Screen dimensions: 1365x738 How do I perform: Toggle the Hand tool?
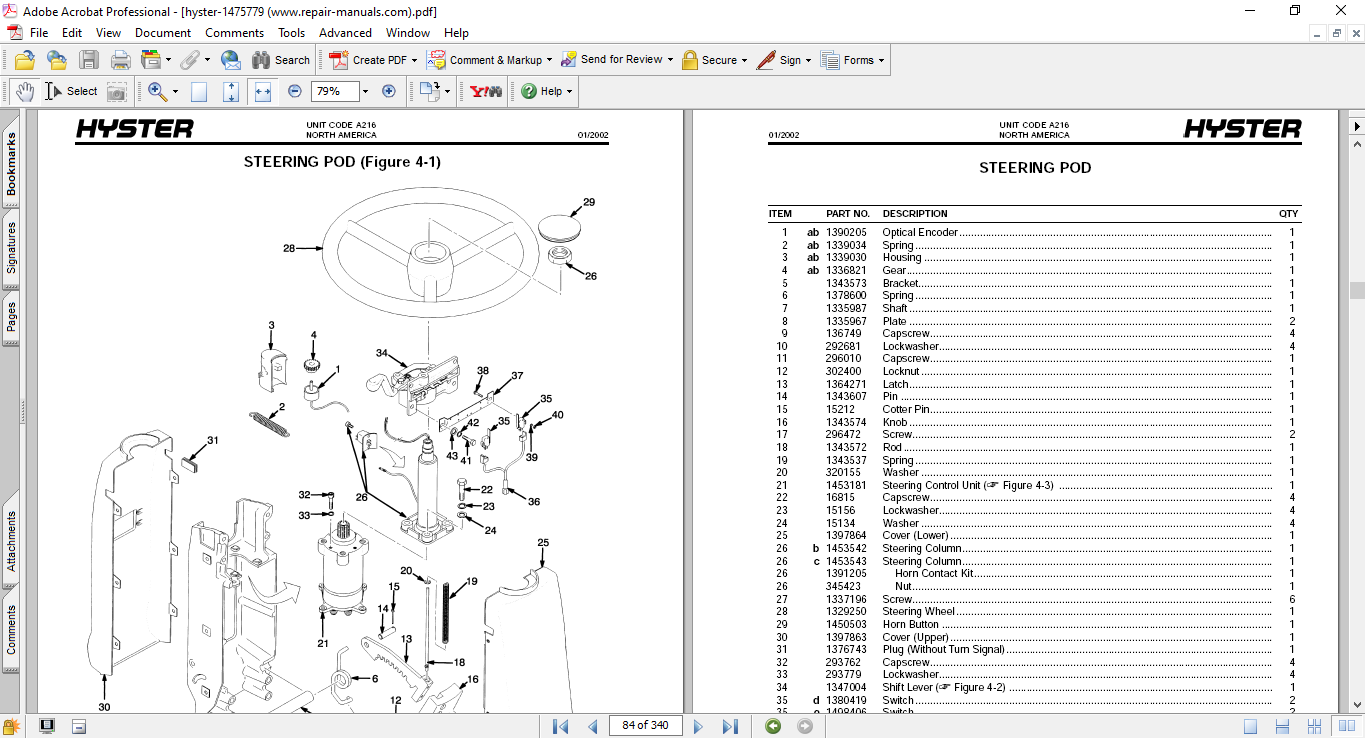click(x=25, y=91)
